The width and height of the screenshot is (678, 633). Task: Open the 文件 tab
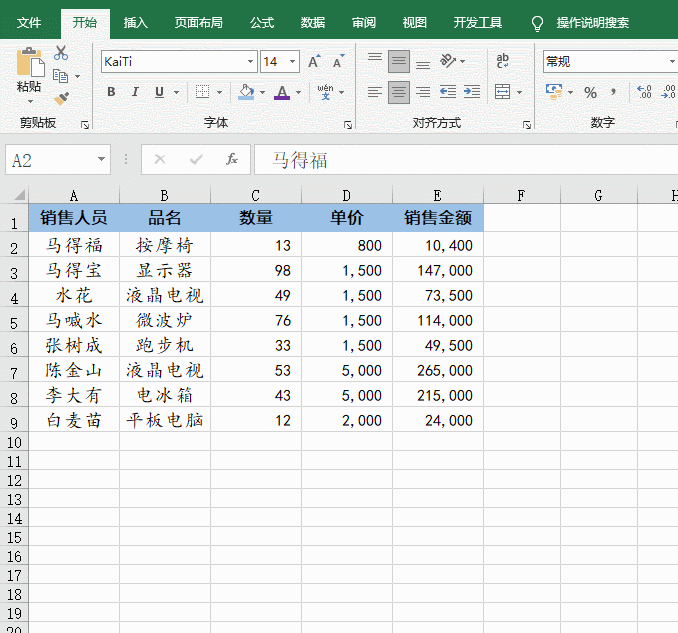tap(29, 22)
